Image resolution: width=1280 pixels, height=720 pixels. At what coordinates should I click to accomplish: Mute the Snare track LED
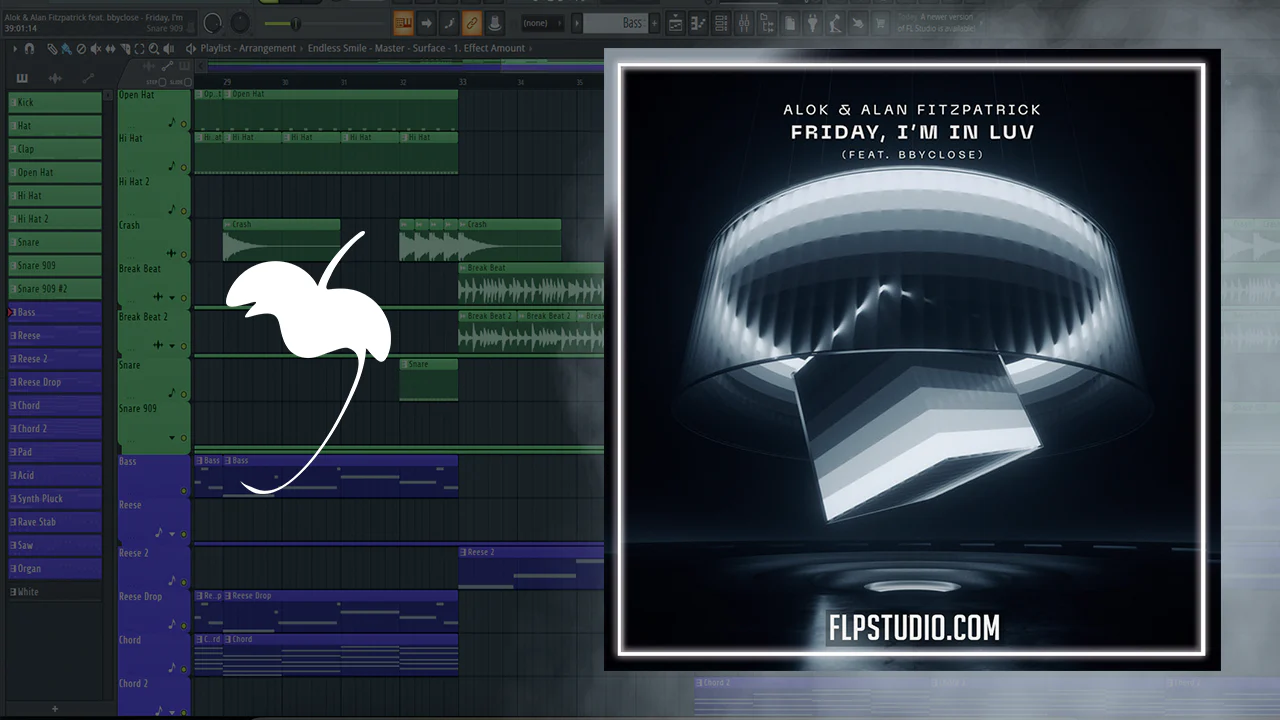coord(183,394)
